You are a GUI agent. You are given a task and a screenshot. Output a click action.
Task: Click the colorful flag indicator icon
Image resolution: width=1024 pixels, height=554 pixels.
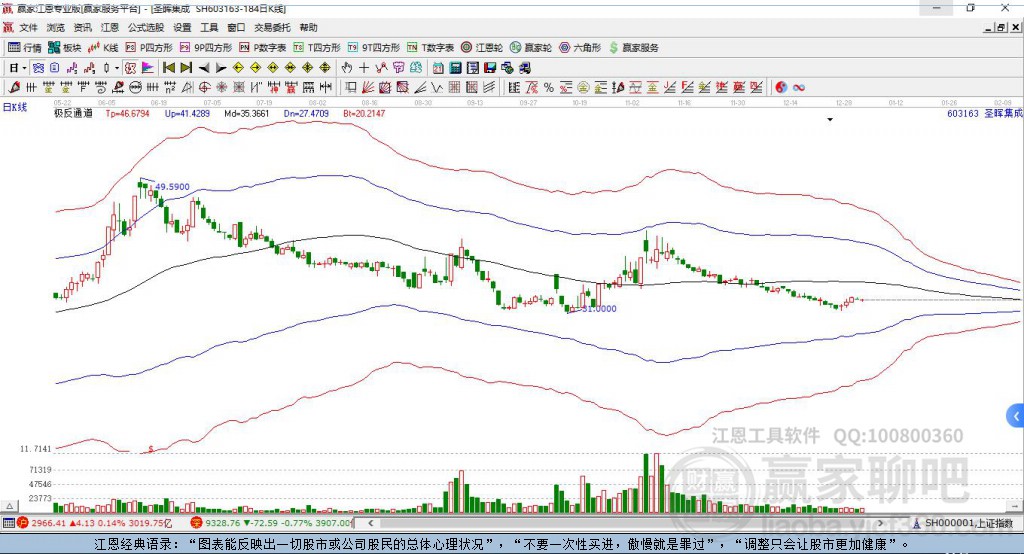tap(148, 68)
